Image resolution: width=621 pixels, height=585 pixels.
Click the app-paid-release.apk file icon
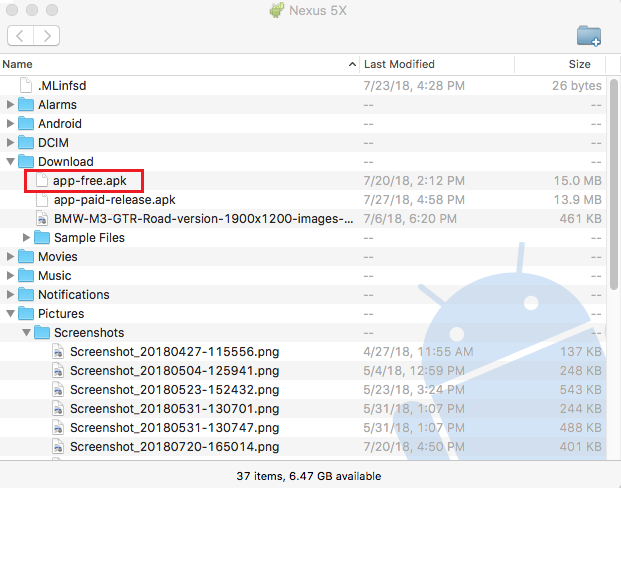click(42, 200)
